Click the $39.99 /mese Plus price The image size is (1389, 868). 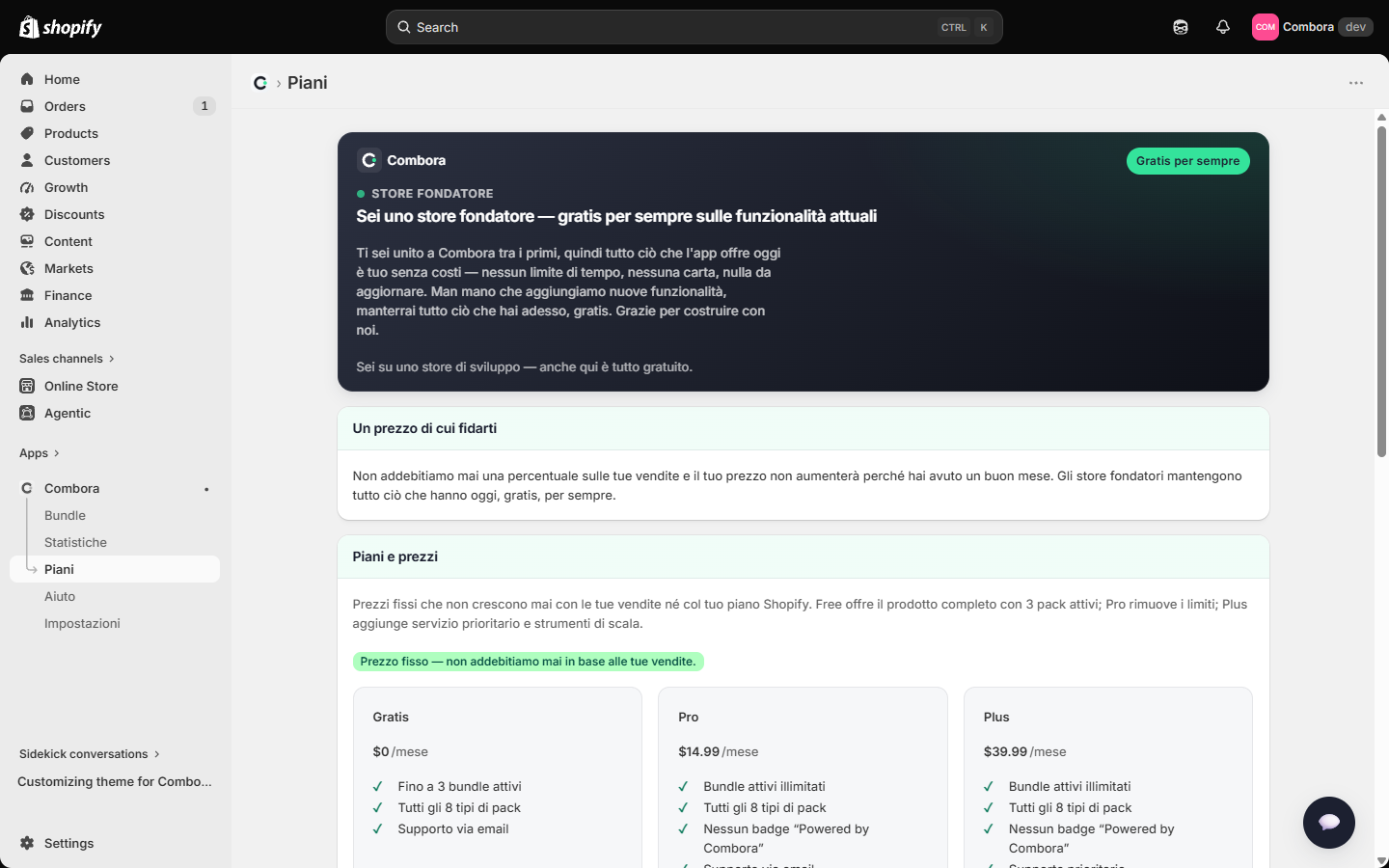coord(1025,751)
